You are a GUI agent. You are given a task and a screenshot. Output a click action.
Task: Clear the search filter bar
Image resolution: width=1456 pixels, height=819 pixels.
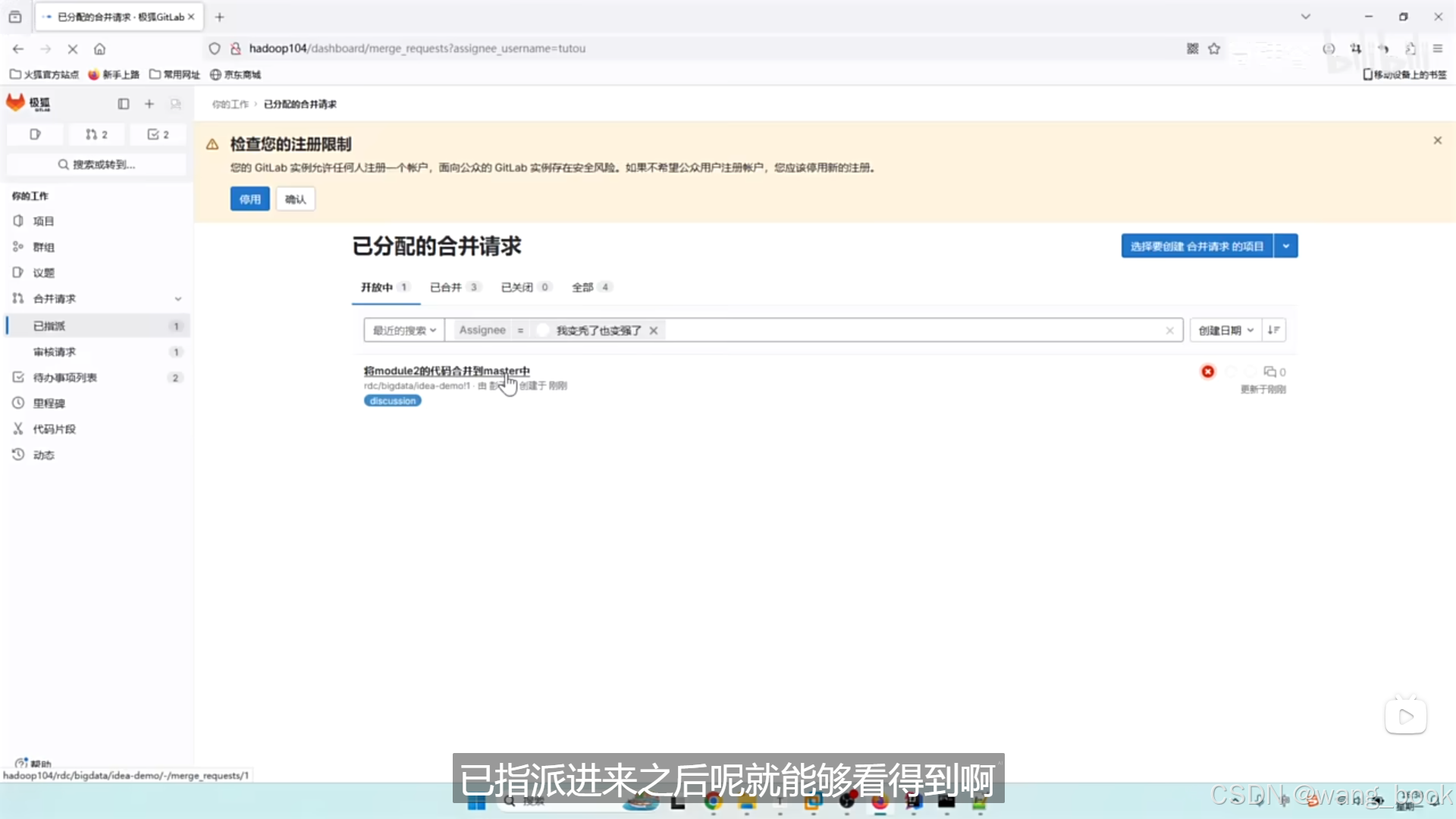pos(1169,331)
